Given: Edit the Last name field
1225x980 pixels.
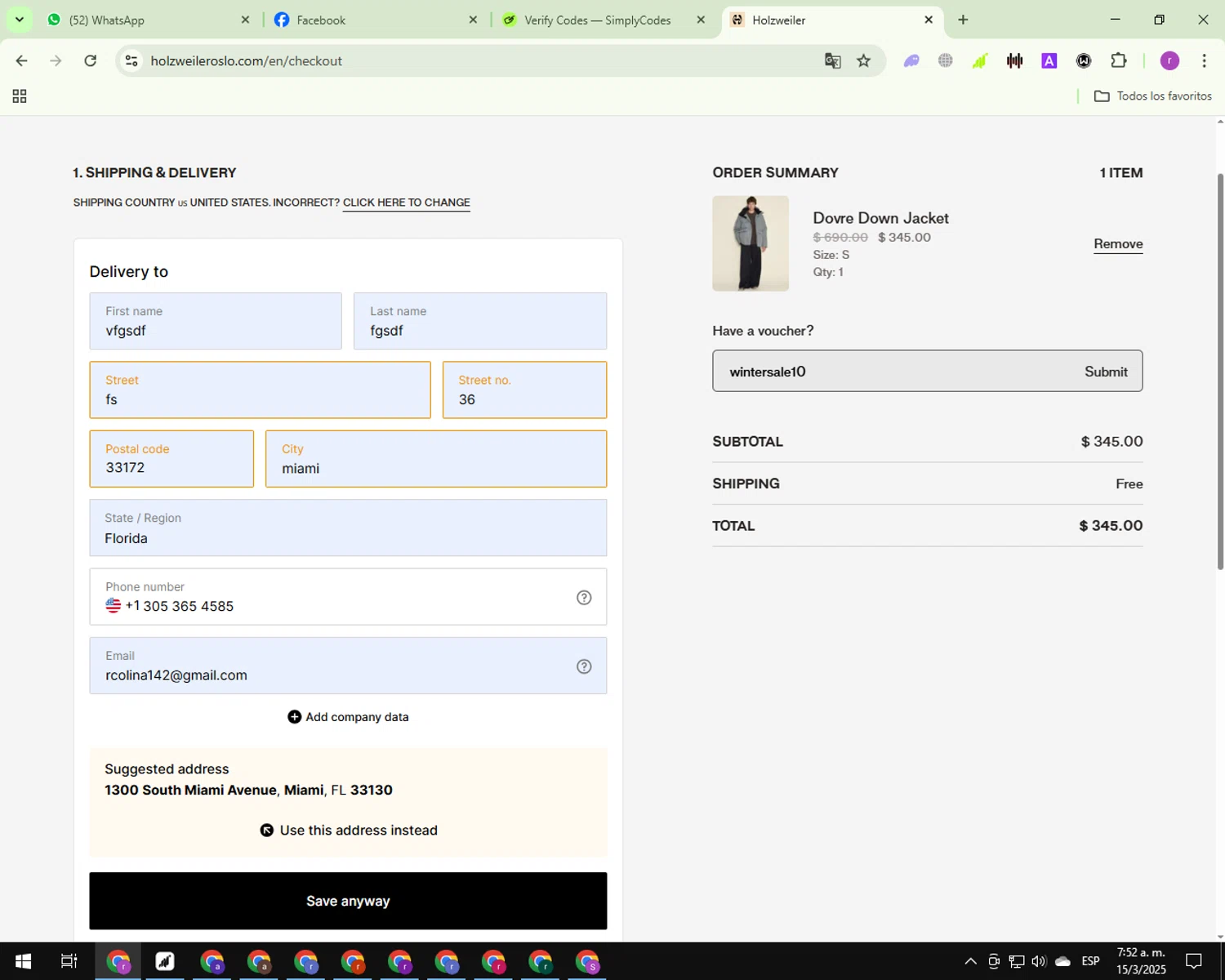Looking at the screenshot, I should (x=480, y=321).
